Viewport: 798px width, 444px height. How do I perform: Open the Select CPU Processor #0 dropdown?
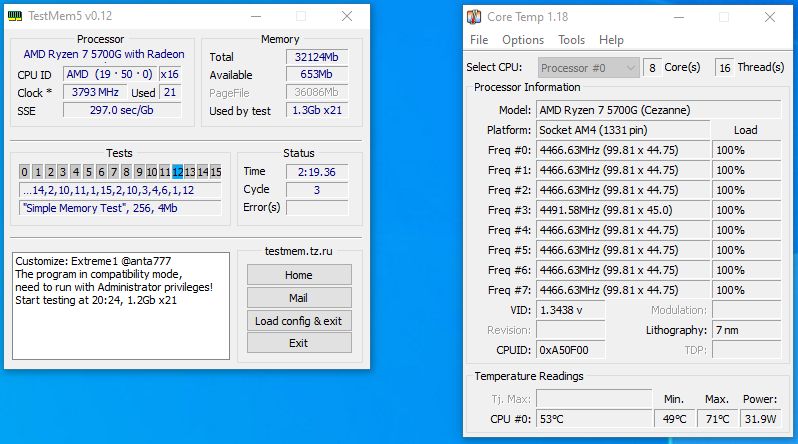click(588, 67)
